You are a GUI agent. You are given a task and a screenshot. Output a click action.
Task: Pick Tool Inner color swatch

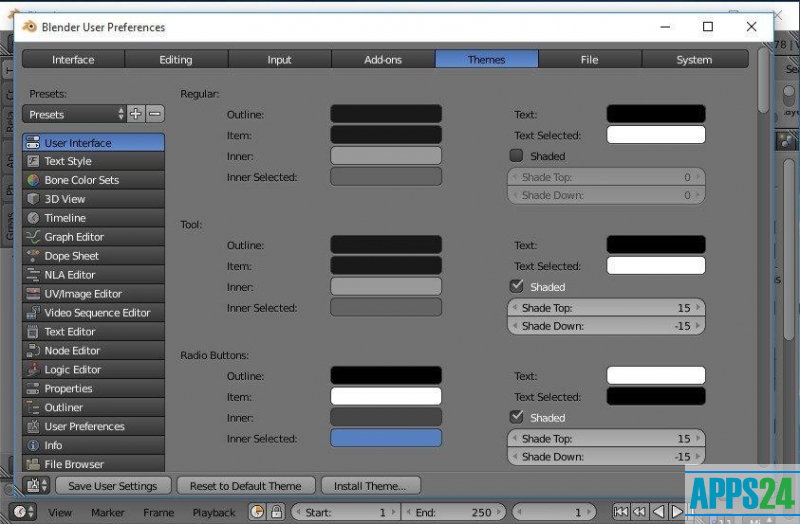386,286
